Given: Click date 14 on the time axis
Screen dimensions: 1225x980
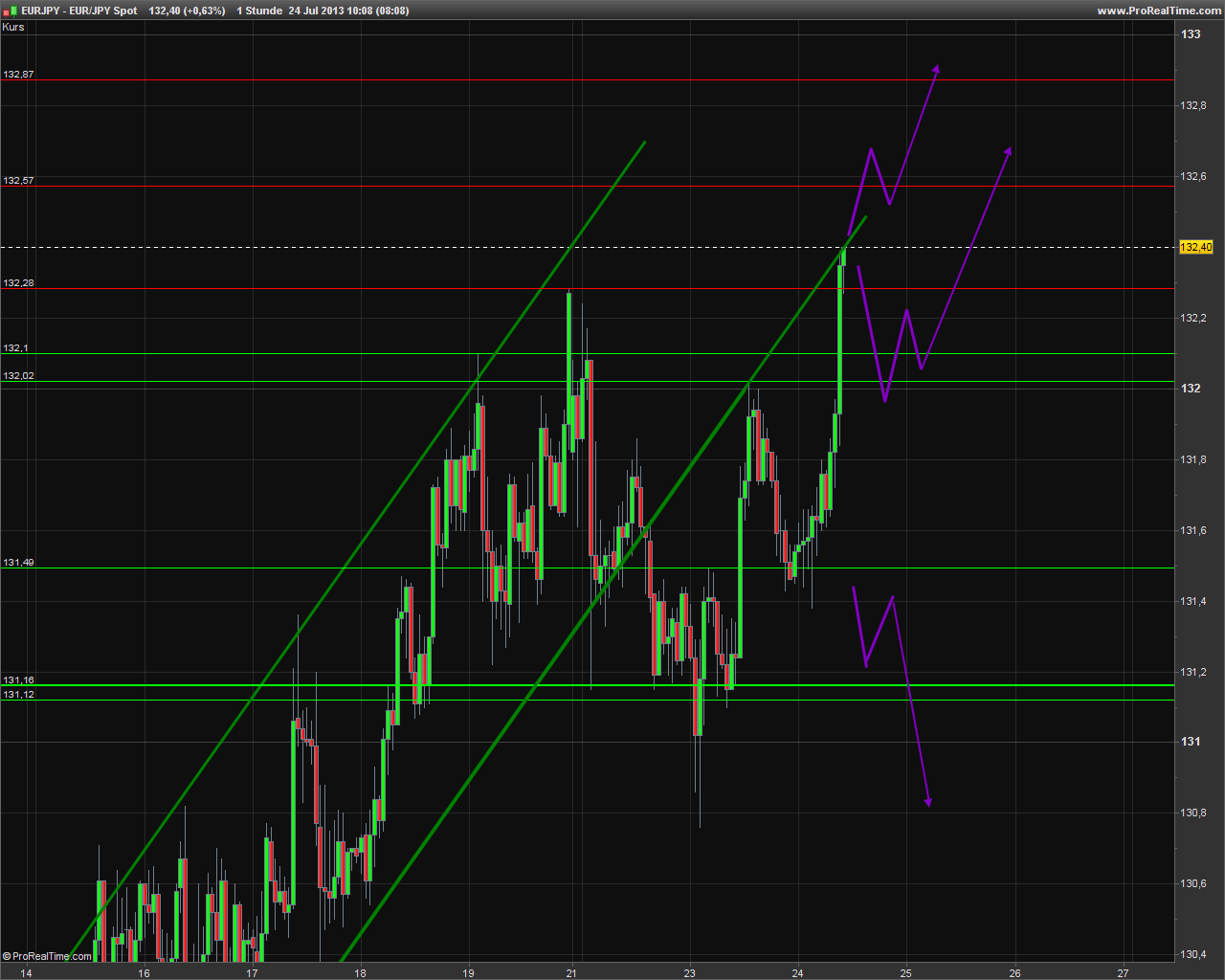Looking at the screenshot, I should click(x=26, y=973).
